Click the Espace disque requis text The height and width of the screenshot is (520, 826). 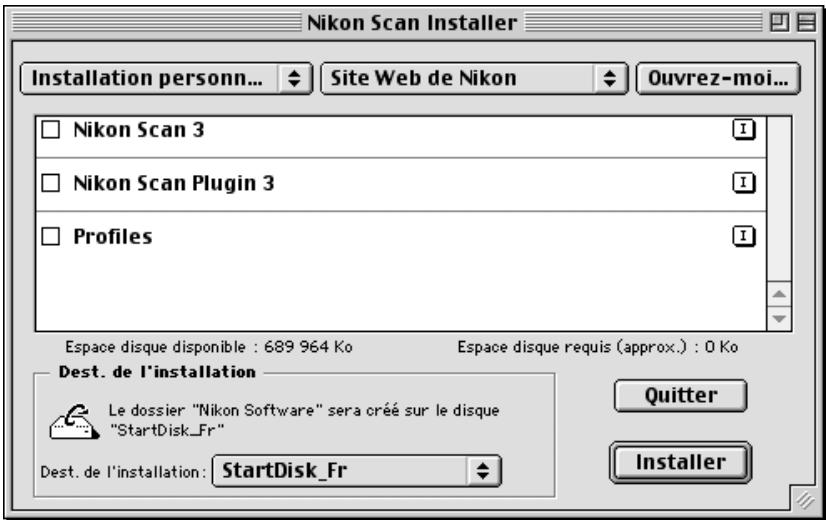[597, 347]
